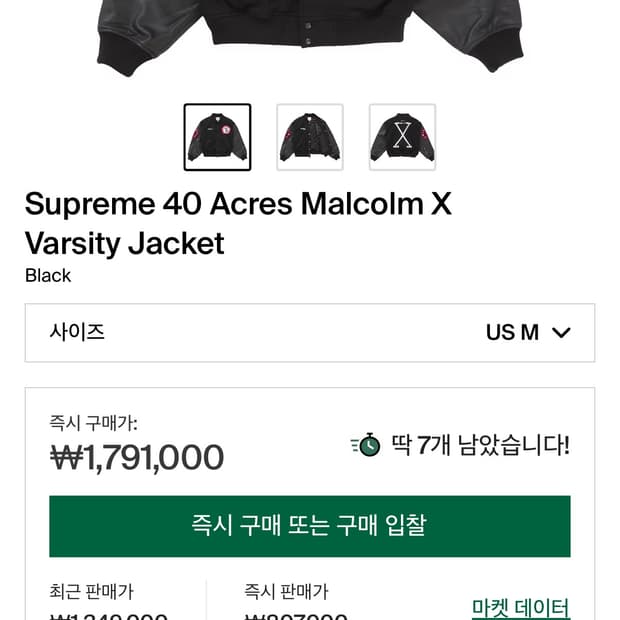Click the Black colorway text
620x620 pixels.
coord(48,275)
